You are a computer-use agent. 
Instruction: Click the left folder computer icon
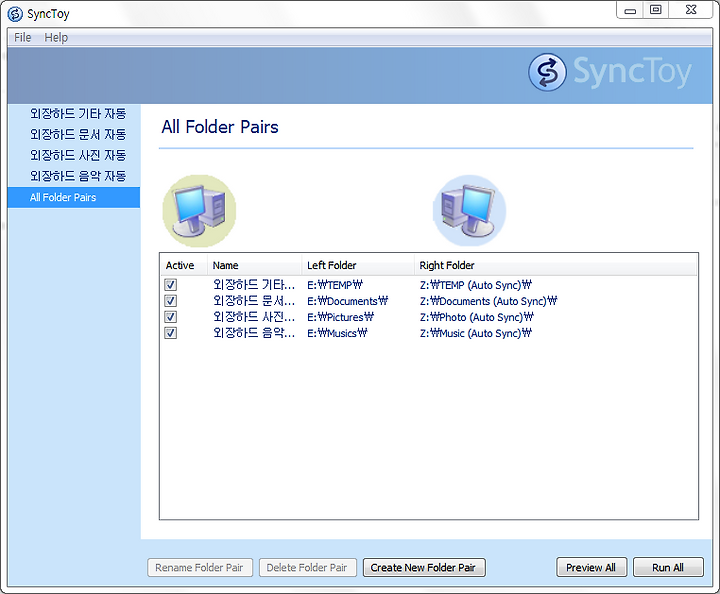(x=199, y=211)
